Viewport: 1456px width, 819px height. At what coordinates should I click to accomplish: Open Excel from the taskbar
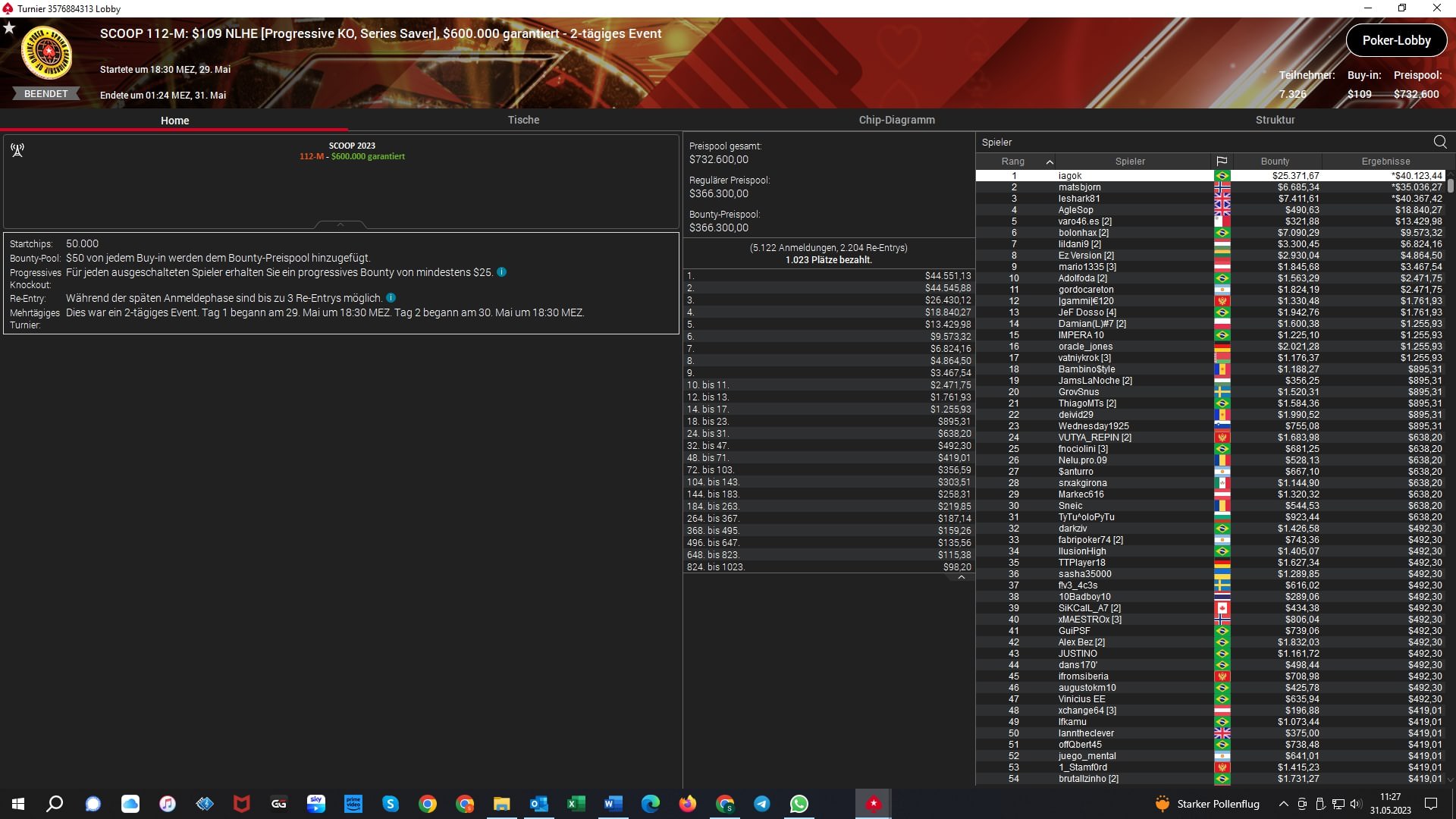576,804
